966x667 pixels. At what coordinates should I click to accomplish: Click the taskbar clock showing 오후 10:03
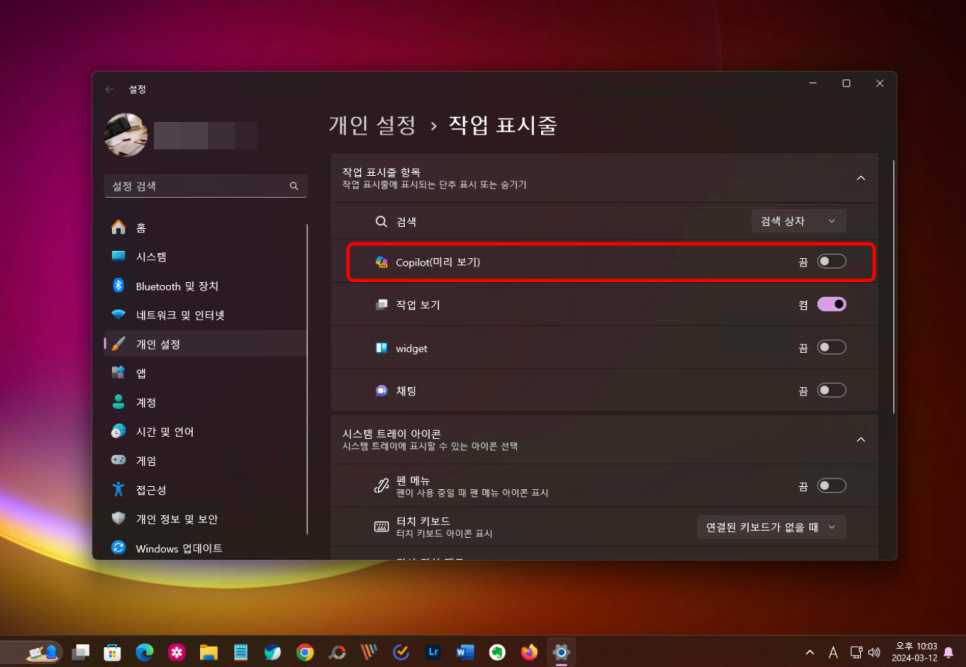point(914,652)
